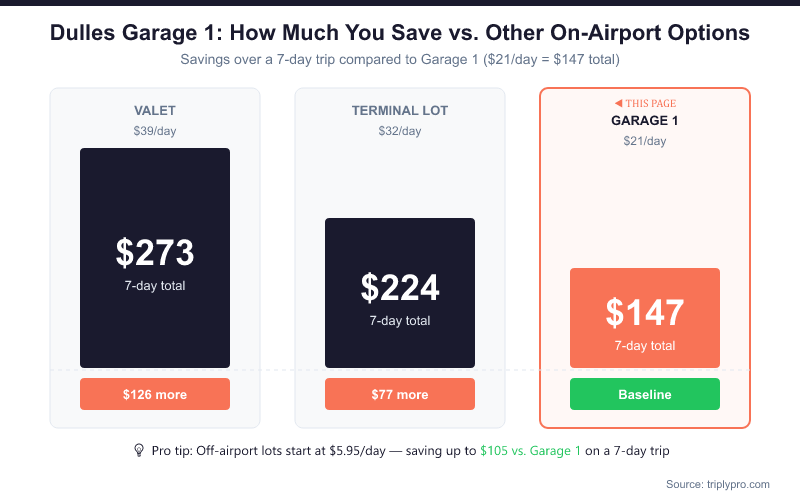Click the "$126 more" button

pyautogui.click(x=155, y=394)
